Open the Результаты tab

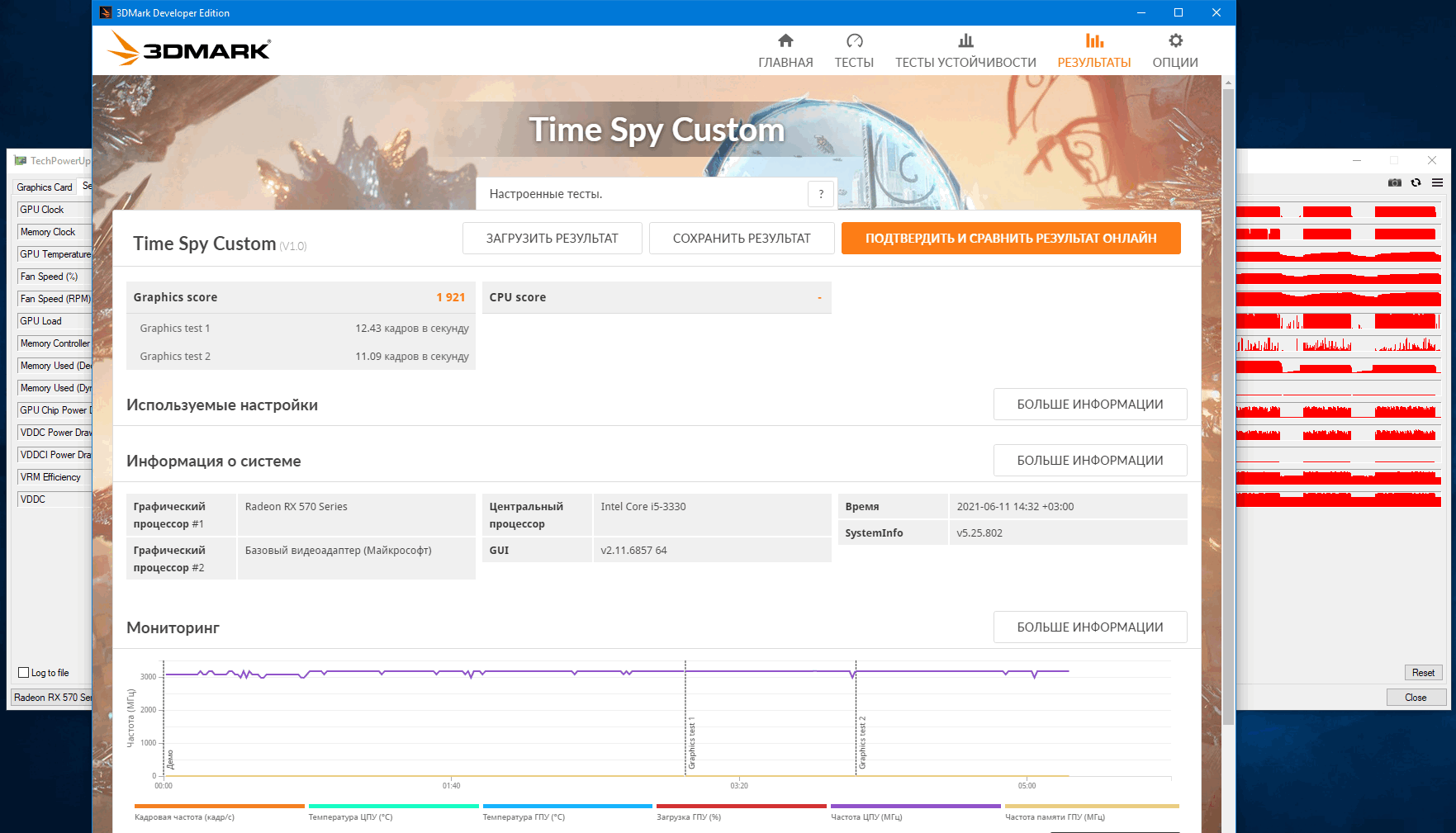(1094, 51)
